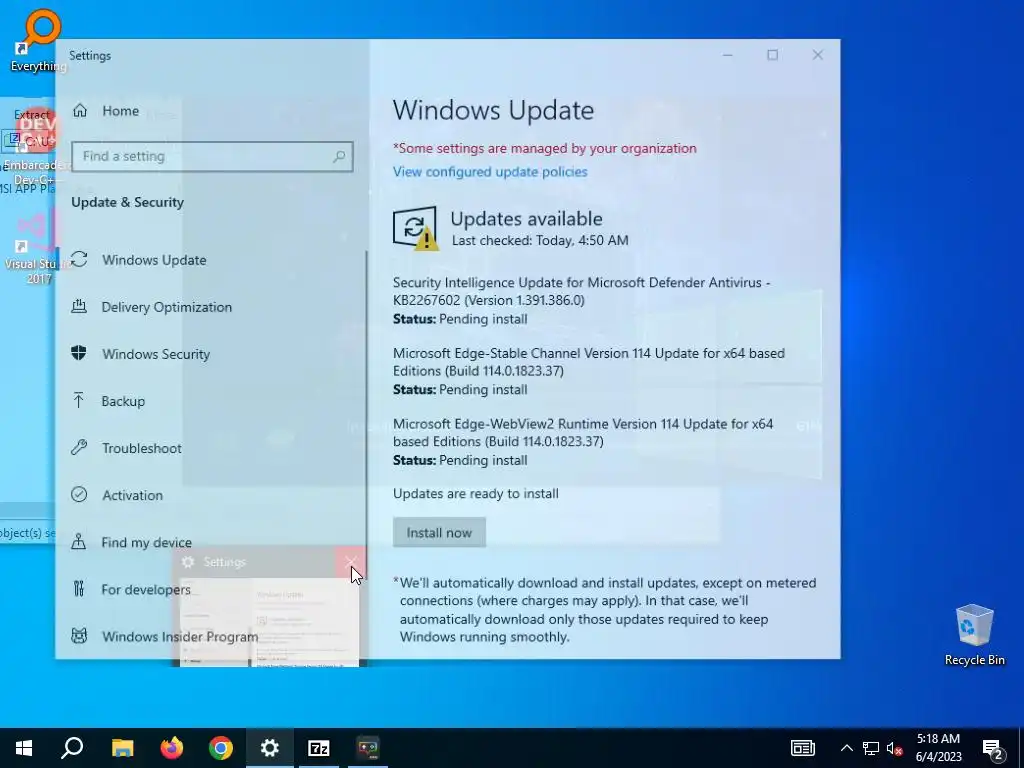
Task: Click the Troubleshoot wrench icon
Action: point(79,447)
